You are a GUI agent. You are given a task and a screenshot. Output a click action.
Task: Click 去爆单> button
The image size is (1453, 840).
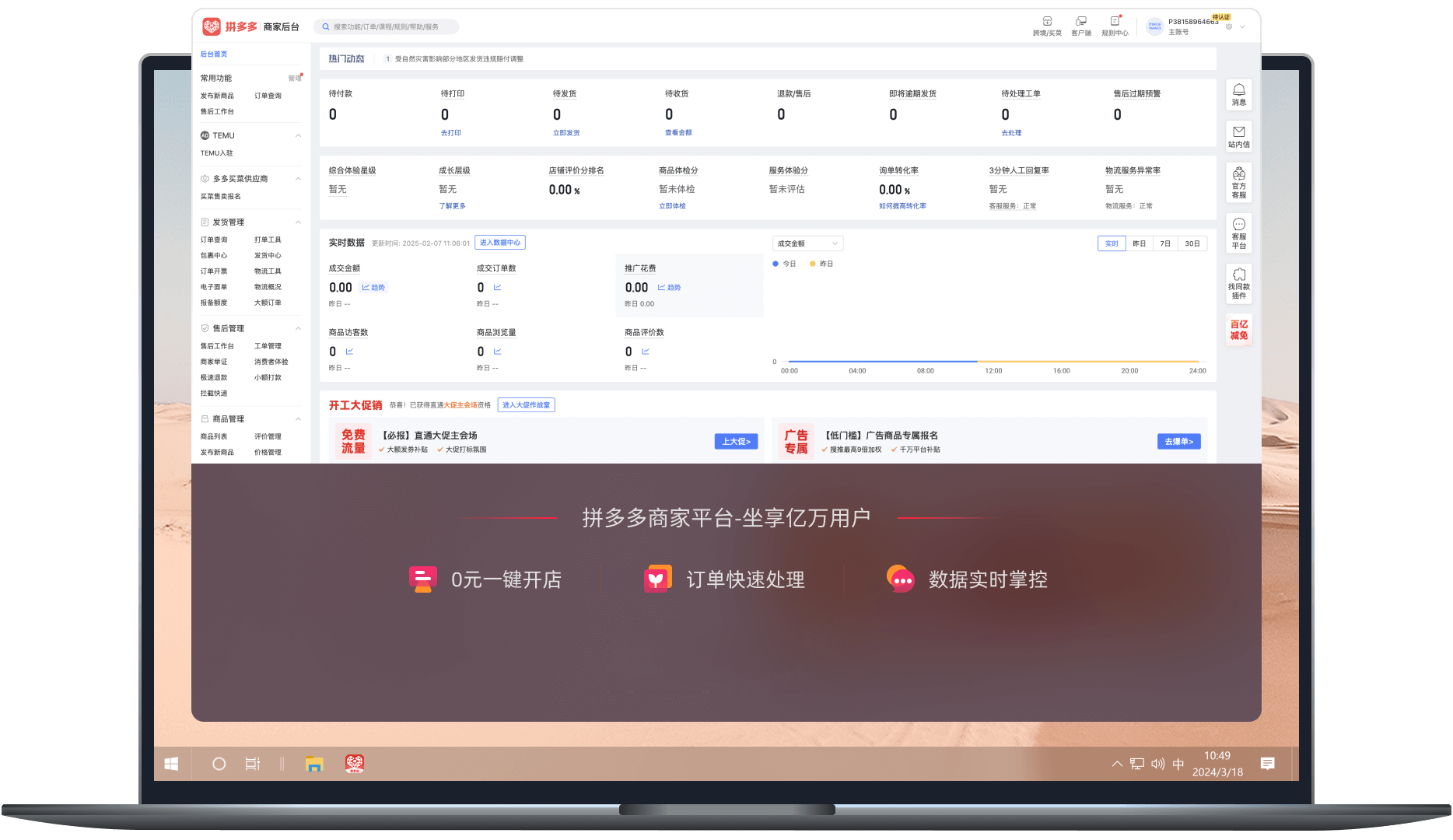click(x=1179, y=442)
